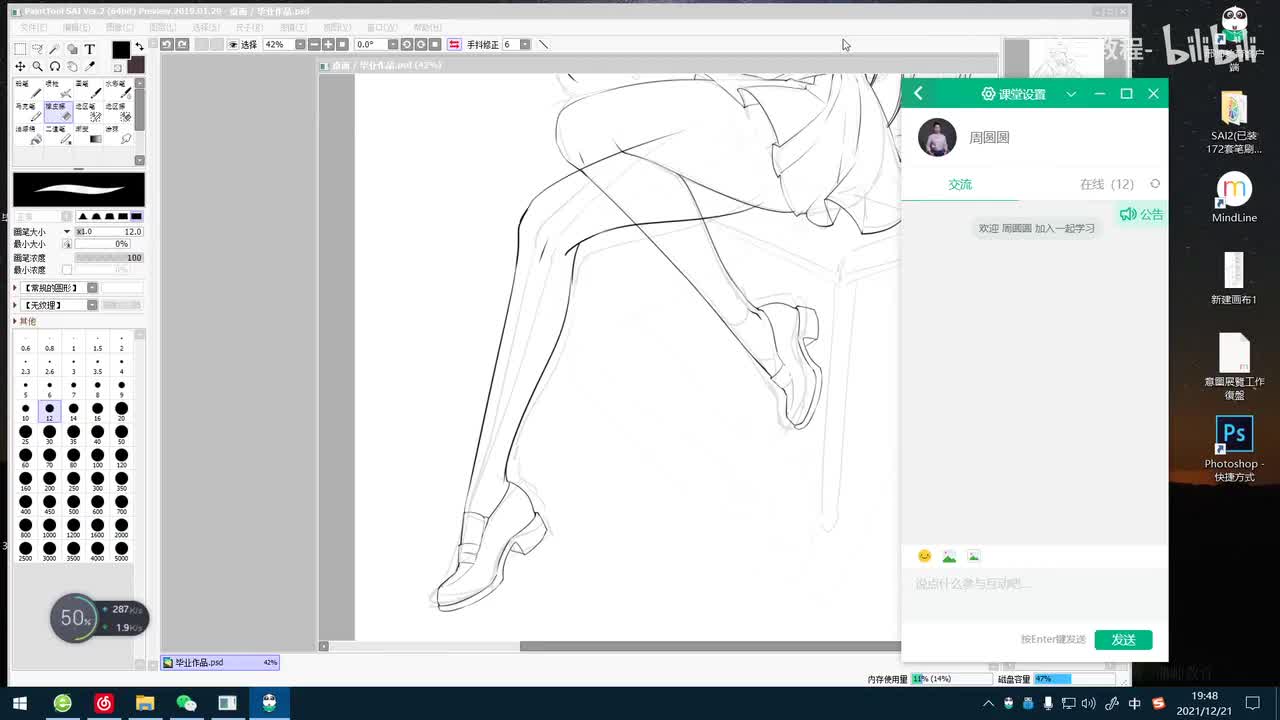Switch to the 交流 chat tab

(960, 184)
